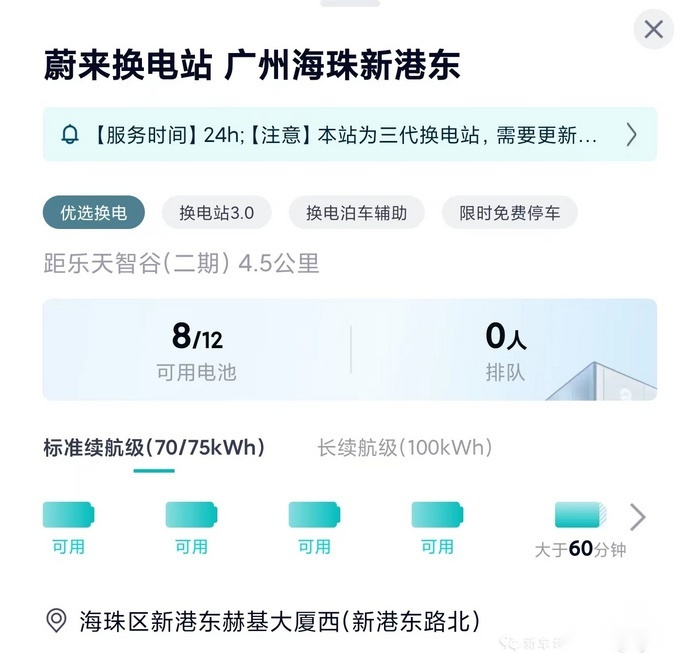The image size is (700, 653).
Task: Tap the first available battery icon
Action: click(x=68, y=515)
